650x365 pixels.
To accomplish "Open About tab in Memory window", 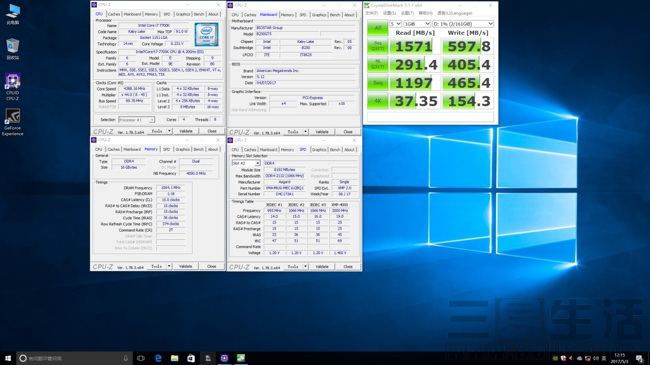I will coord(213,149).
